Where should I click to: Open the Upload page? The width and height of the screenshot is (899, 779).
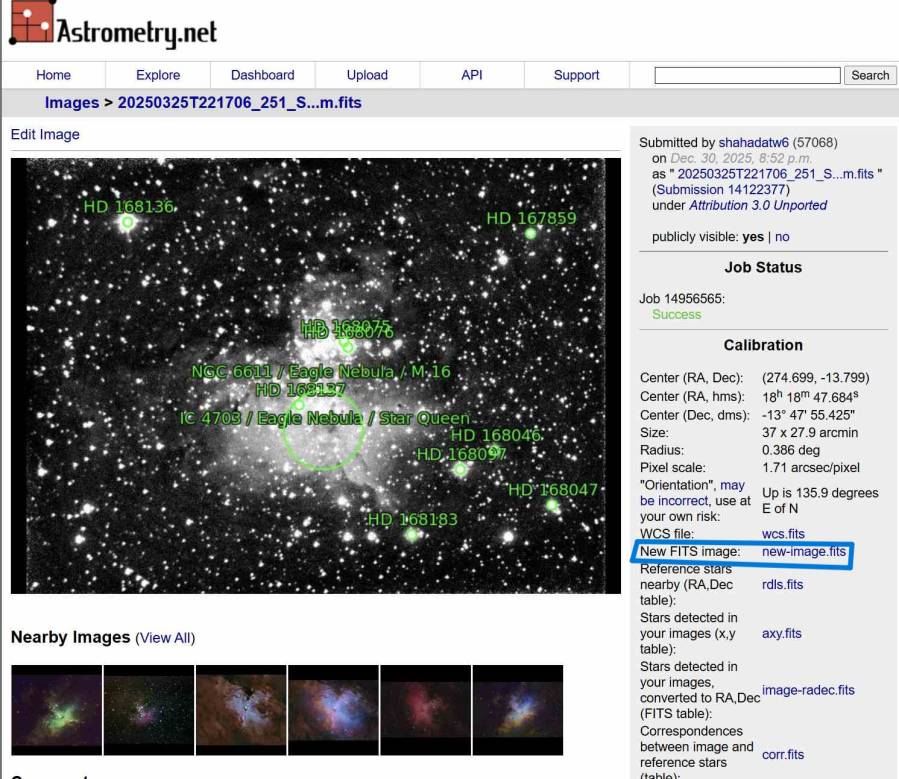[x=366, y=75]
